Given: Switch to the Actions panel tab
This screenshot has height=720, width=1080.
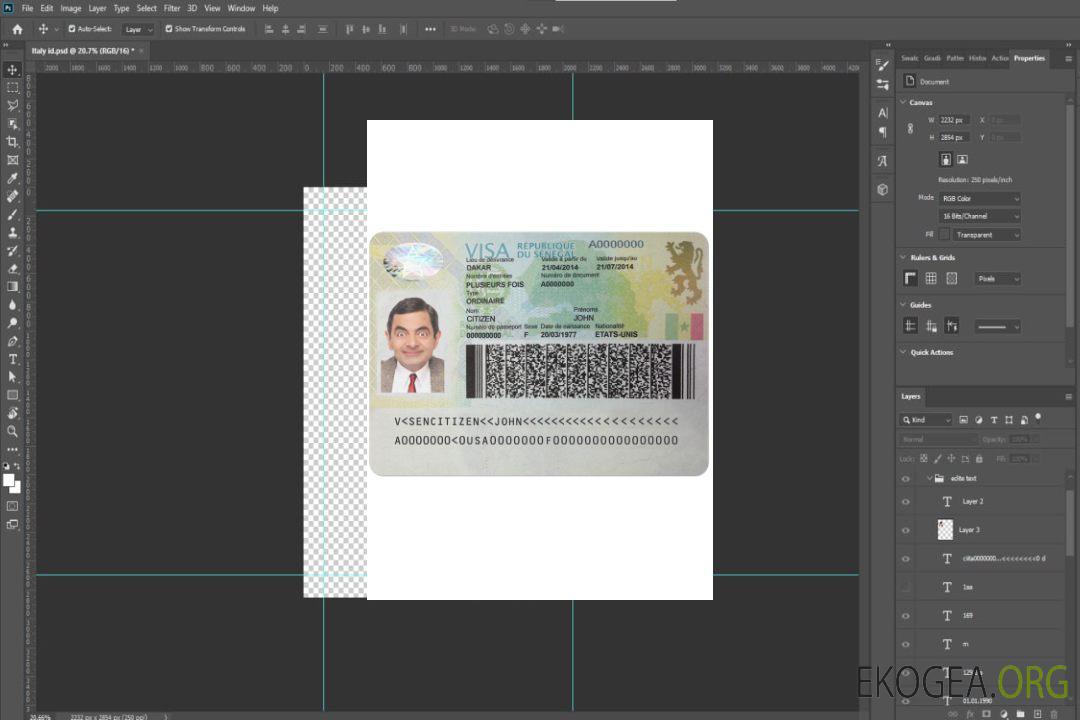Looking at the screenshot, I should tap(1000, 59).
